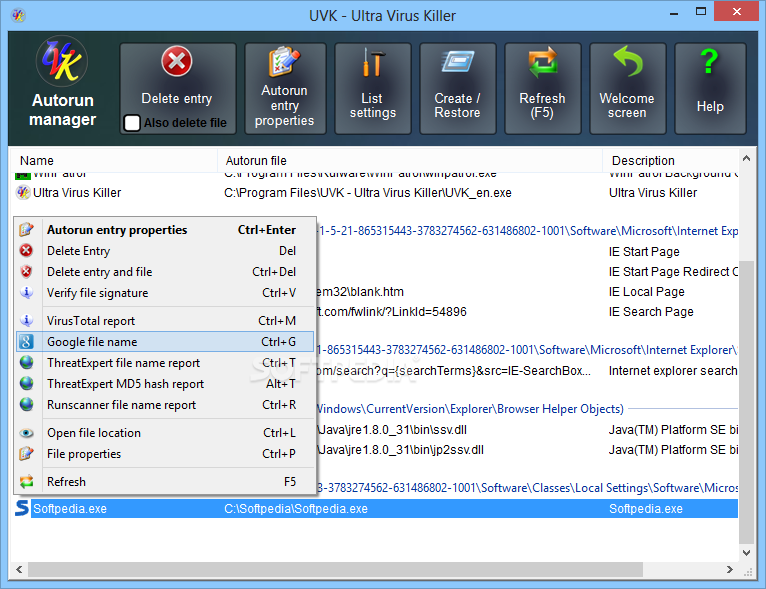Select Delete Entry menu item
Viewport: 766px width, 589px height.
click(x=166, y=251)
